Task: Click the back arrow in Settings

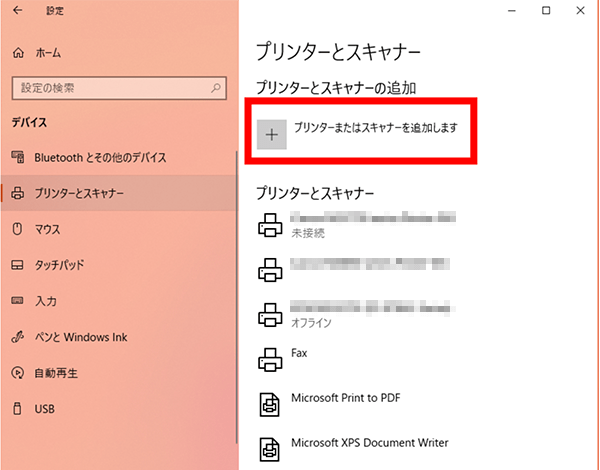Action: tap(18, 10)
